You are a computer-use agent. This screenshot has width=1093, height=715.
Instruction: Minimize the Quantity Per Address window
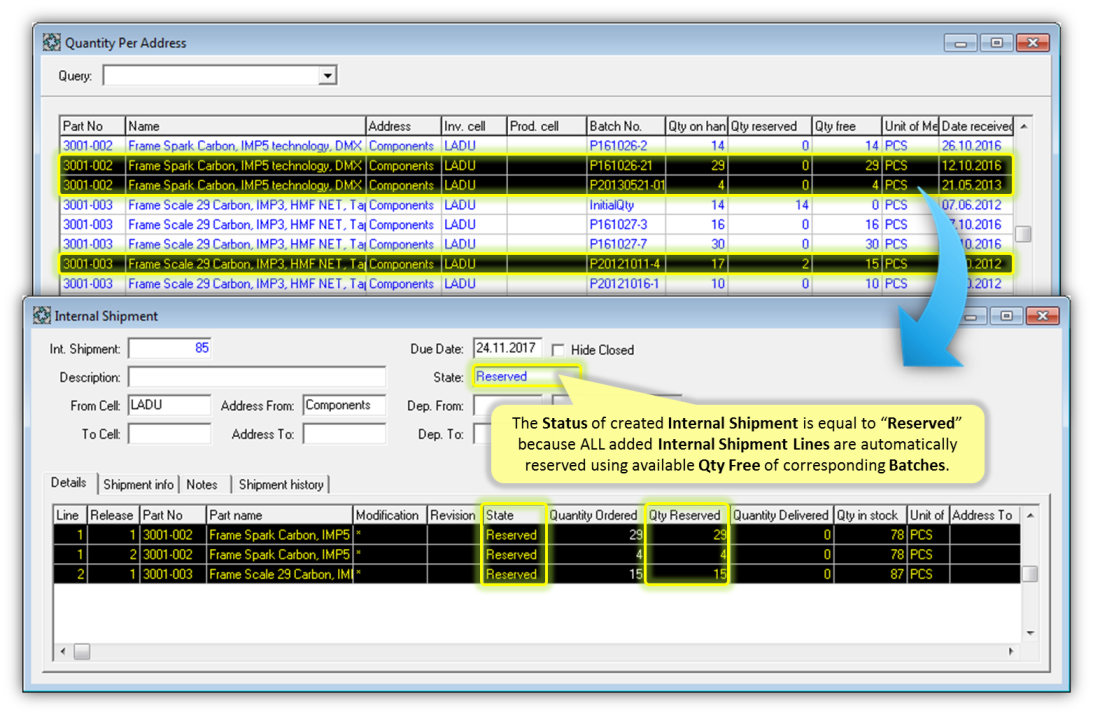(x=961, y=43)
